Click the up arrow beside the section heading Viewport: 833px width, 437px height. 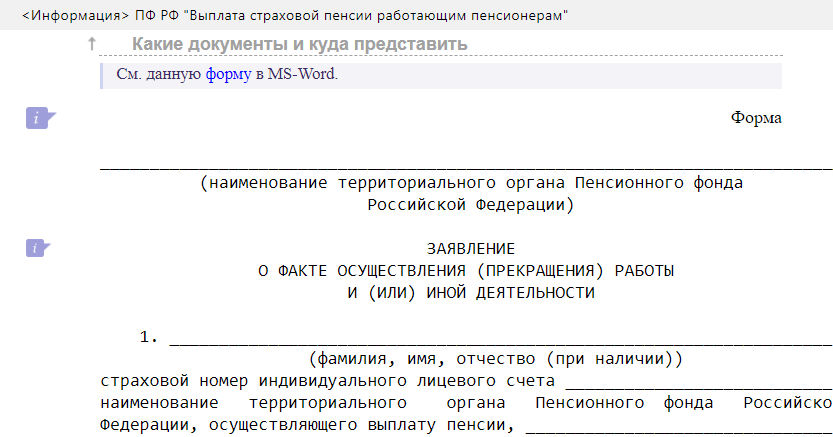tap(92, 44)
